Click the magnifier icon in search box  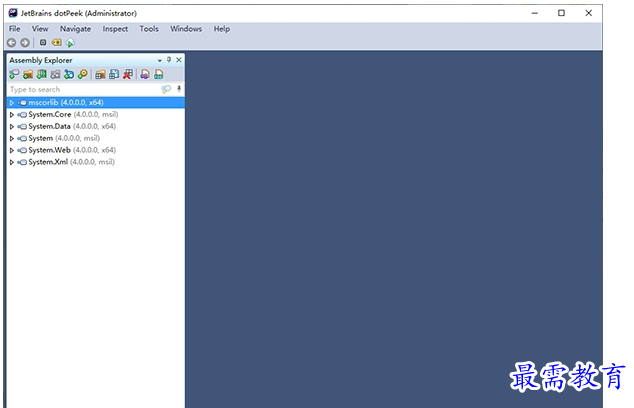(x=166, y=89)
